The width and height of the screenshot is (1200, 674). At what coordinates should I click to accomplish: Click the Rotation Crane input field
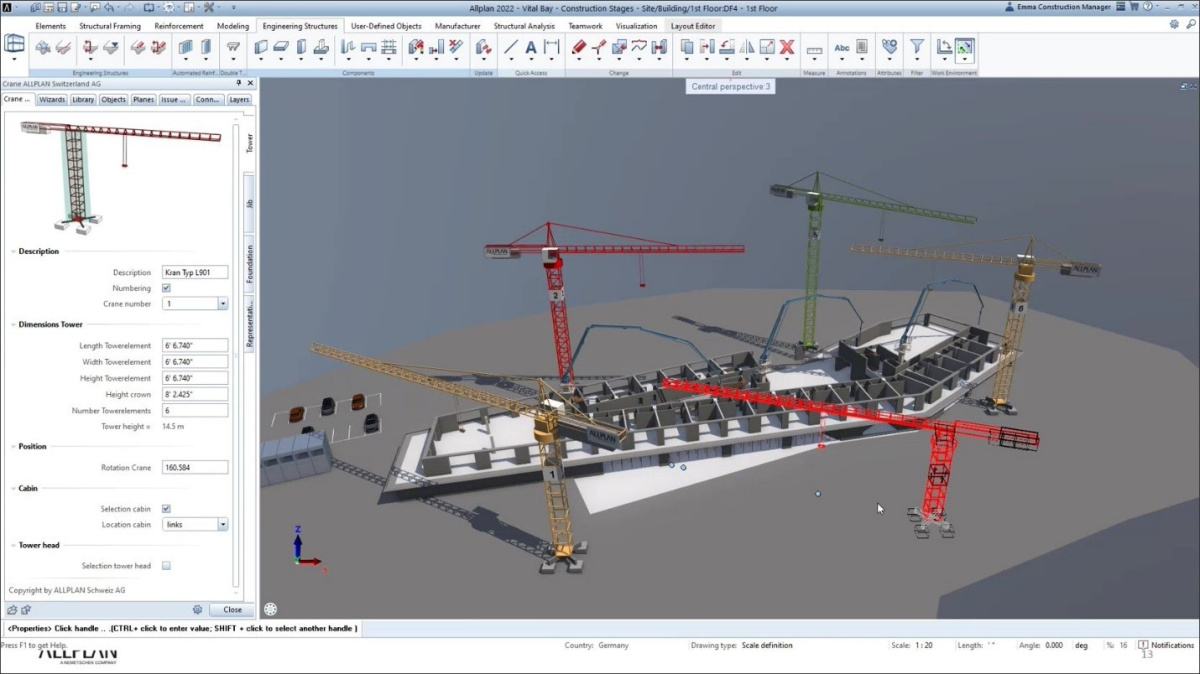coord(194,467)
